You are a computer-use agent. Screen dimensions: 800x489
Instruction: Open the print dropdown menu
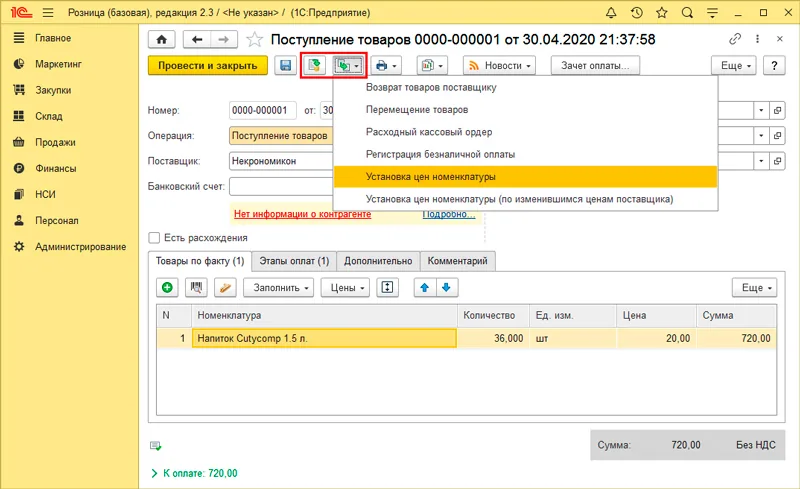pos(385,65)
